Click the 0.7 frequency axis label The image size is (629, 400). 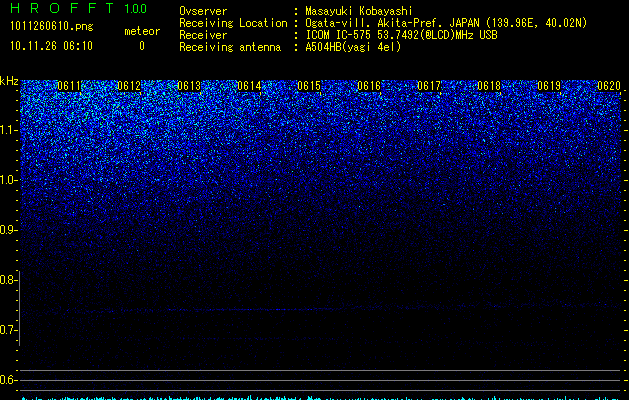point(7,330)
